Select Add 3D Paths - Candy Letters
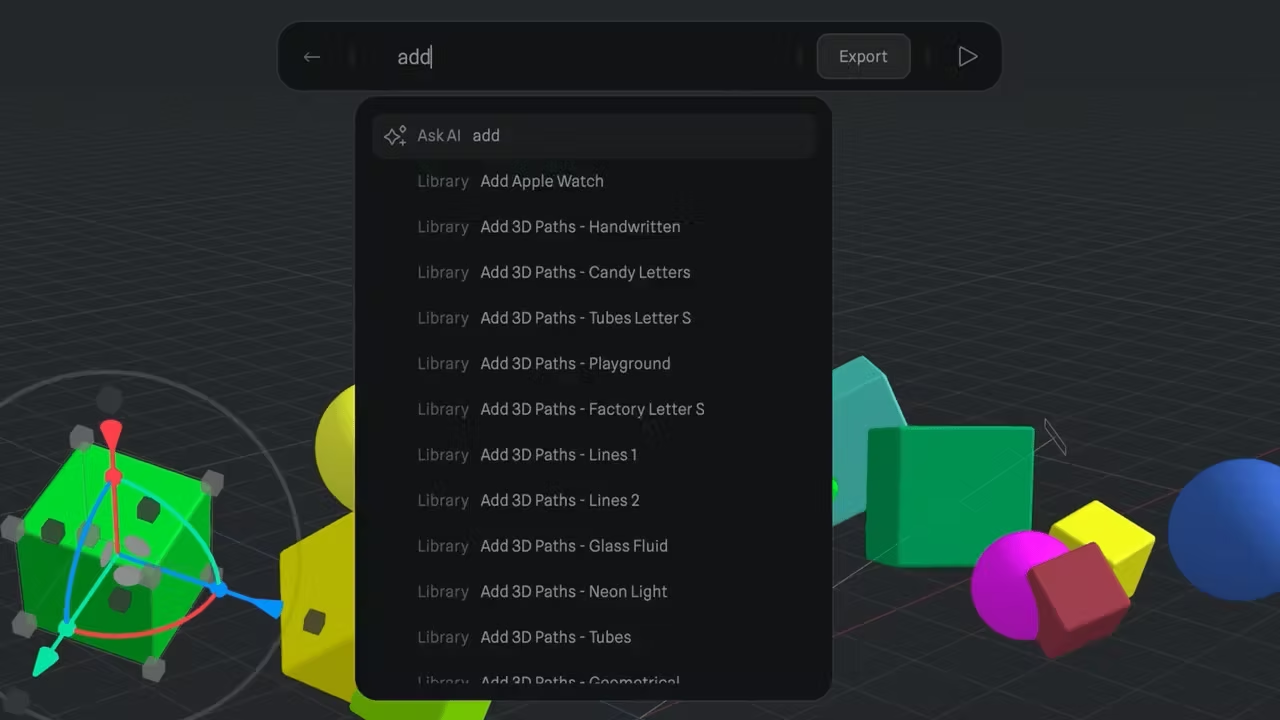The image size is (1280, 720). point(585,273)
